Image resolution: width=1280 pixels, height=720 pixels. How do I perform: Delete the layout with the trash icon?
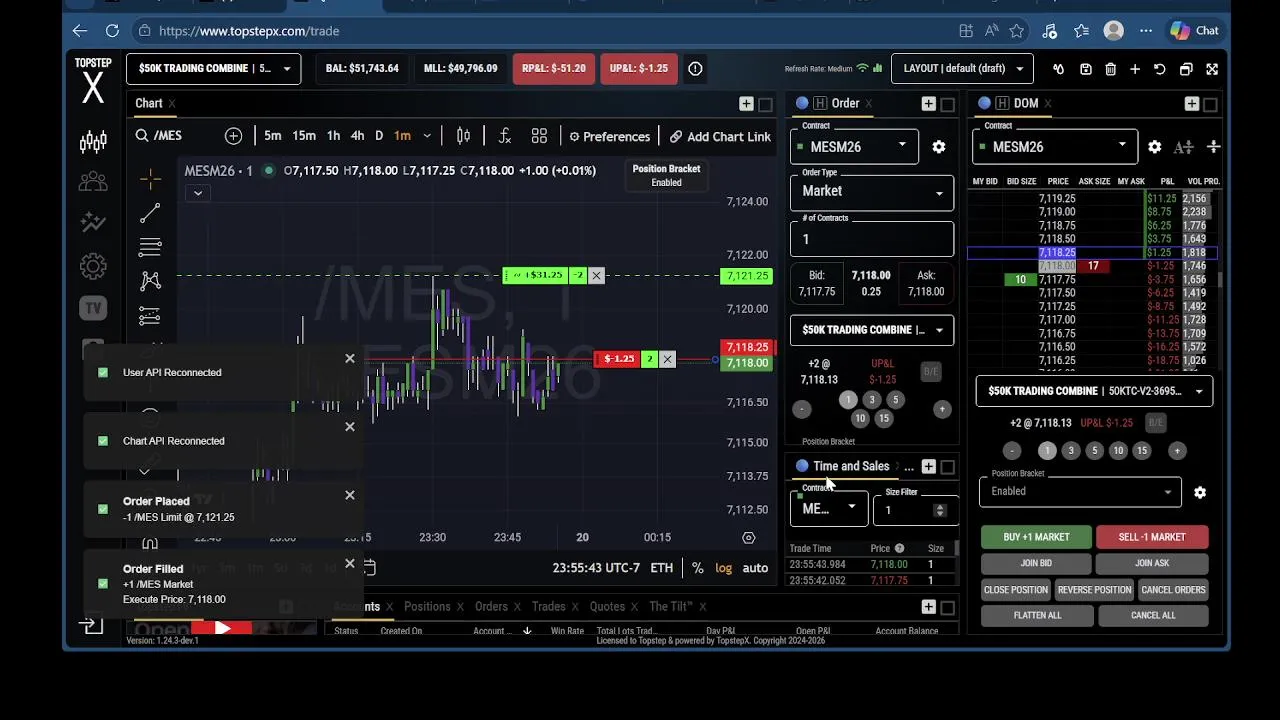[1110, 69]
